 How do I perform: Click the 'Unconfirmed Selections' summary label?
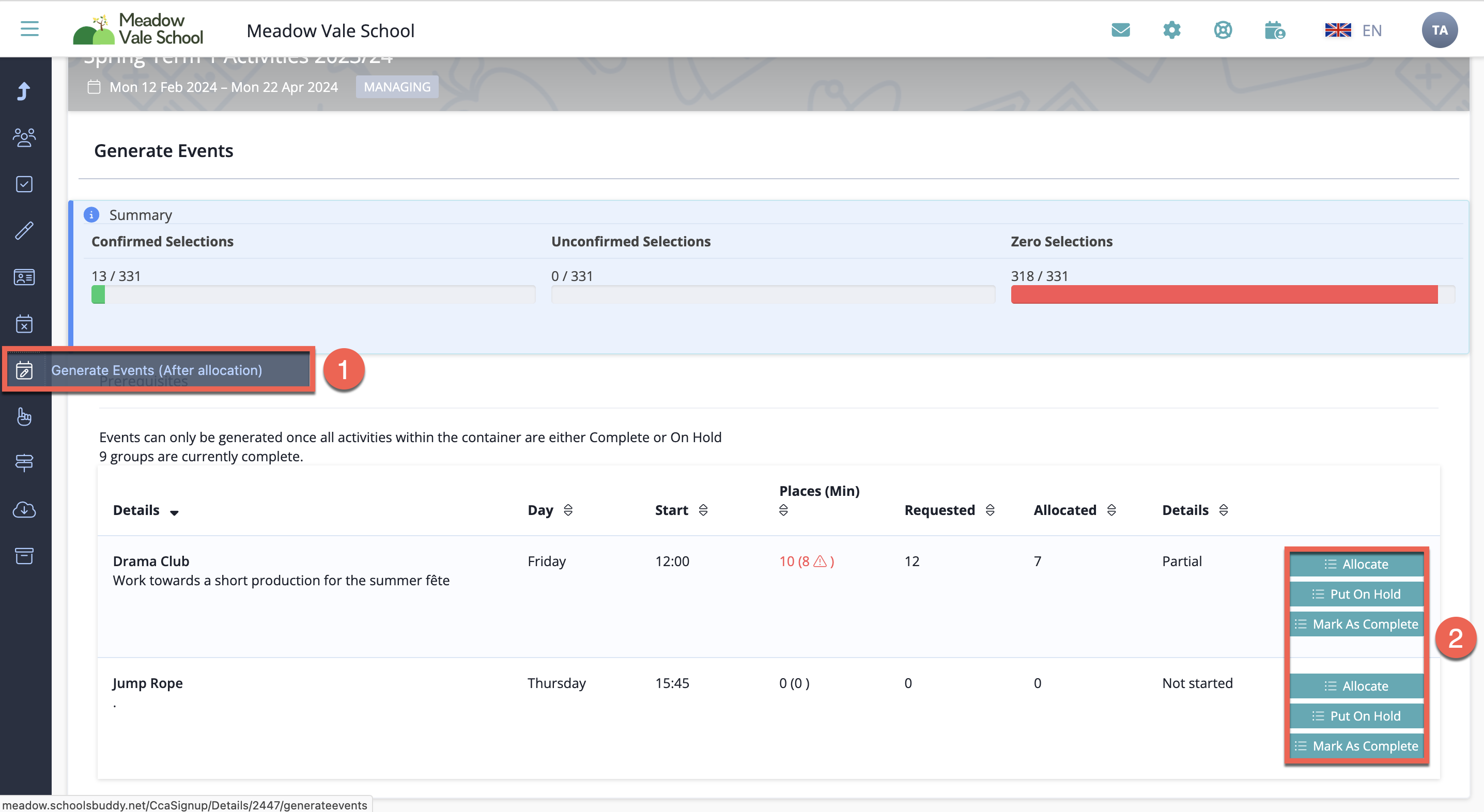click(x=631, y=241)
